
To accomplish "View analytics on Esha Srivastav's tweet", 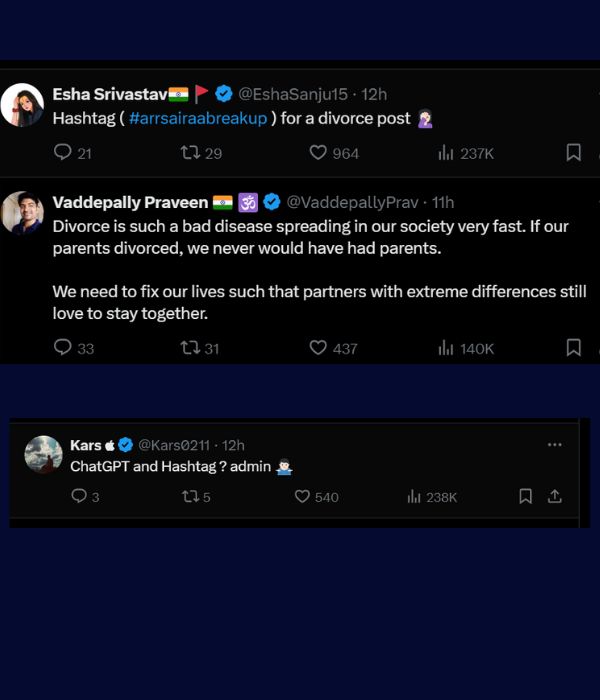I will pos(446,153).
